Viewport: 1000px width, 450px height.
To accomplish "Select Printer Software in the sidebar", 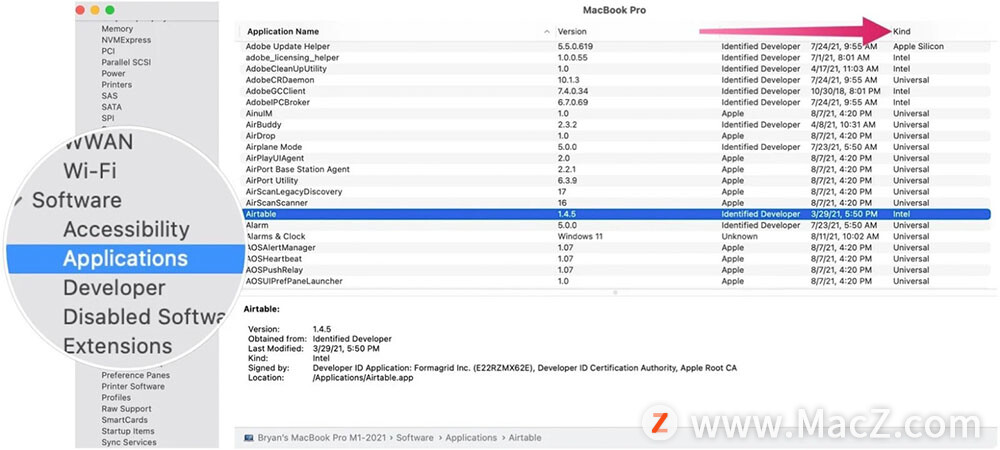I will (x=133, y=386).
